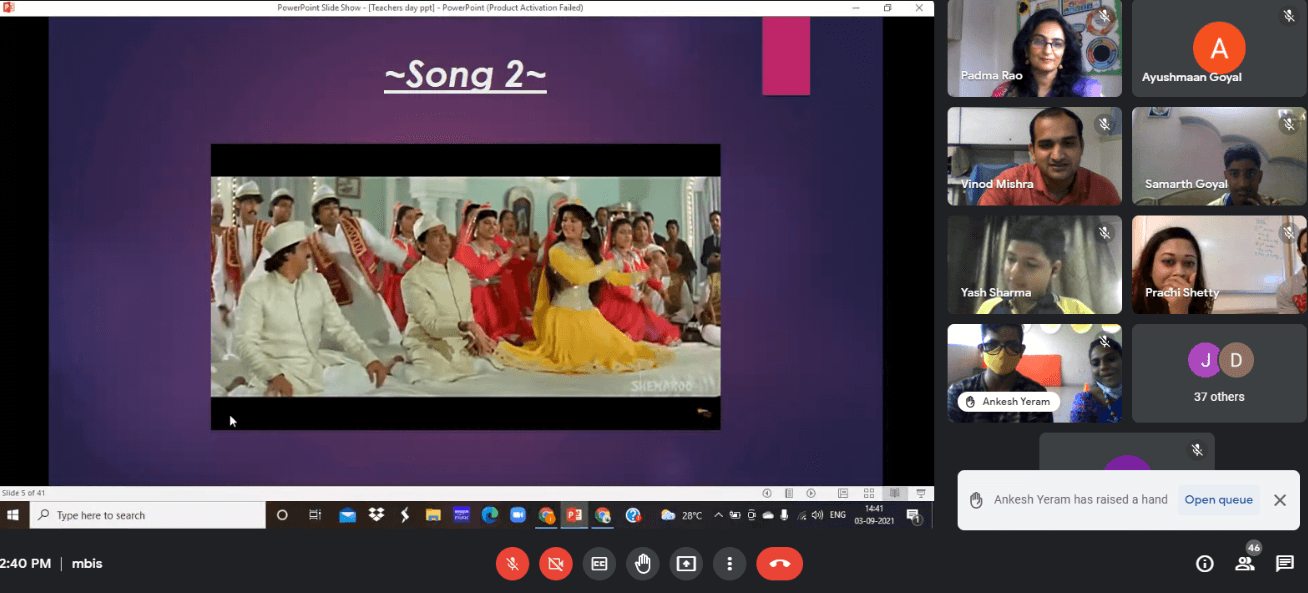
Task: Open the meeting details info icon
Action: click(x=1205, y=564)
